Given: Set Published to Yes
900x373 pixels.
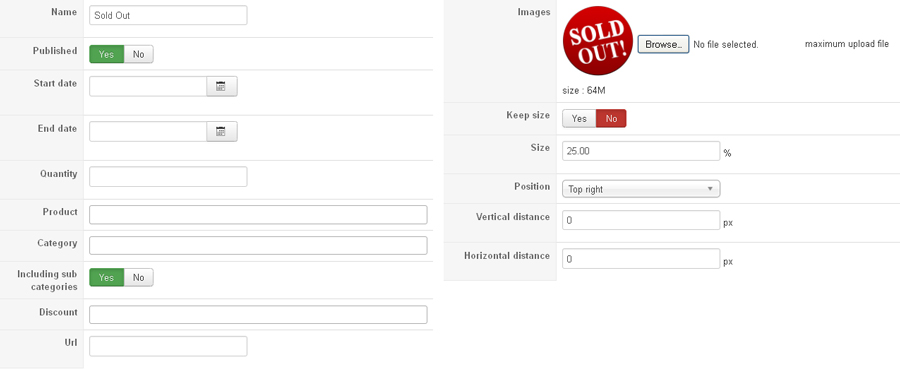Looking at the screenshot, I should pos(107,55).
